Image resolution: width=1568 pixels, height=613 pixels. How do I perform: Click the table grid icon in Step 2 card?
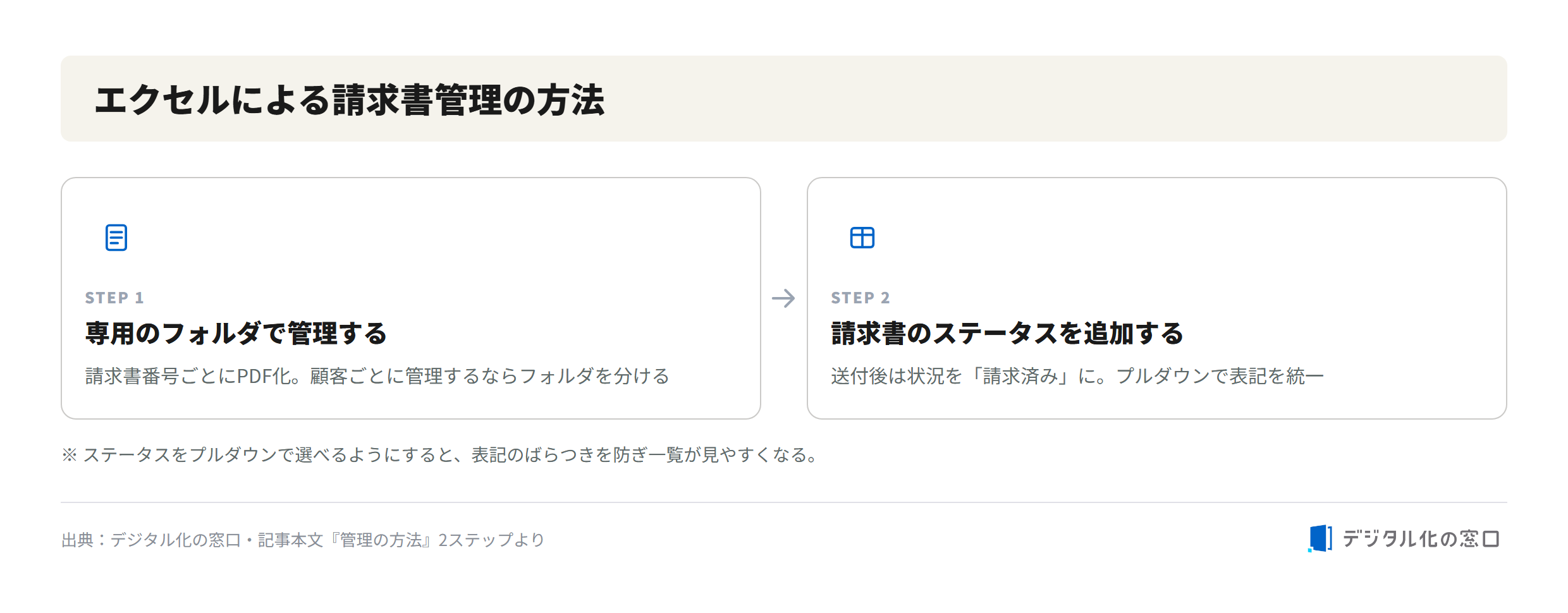coord(862,238)
